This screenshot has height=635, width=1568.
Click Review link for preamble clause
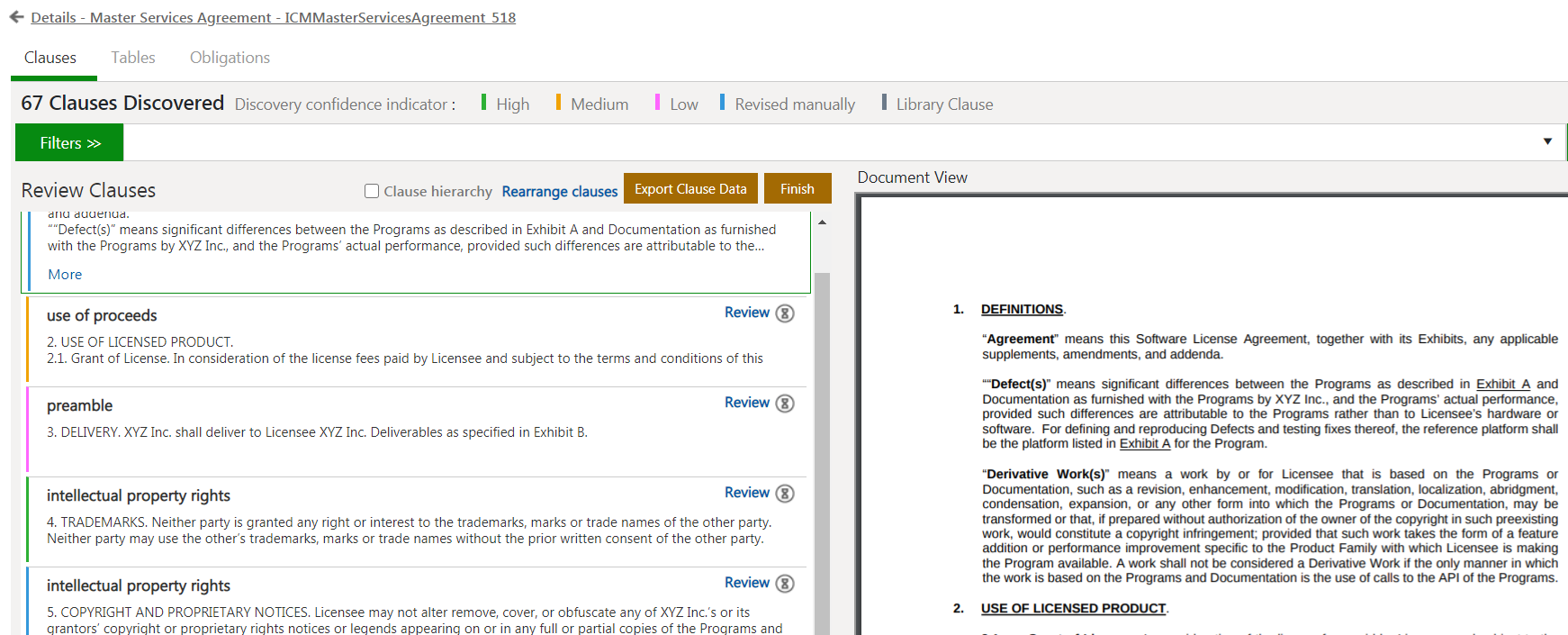click(x=746, y=403)
